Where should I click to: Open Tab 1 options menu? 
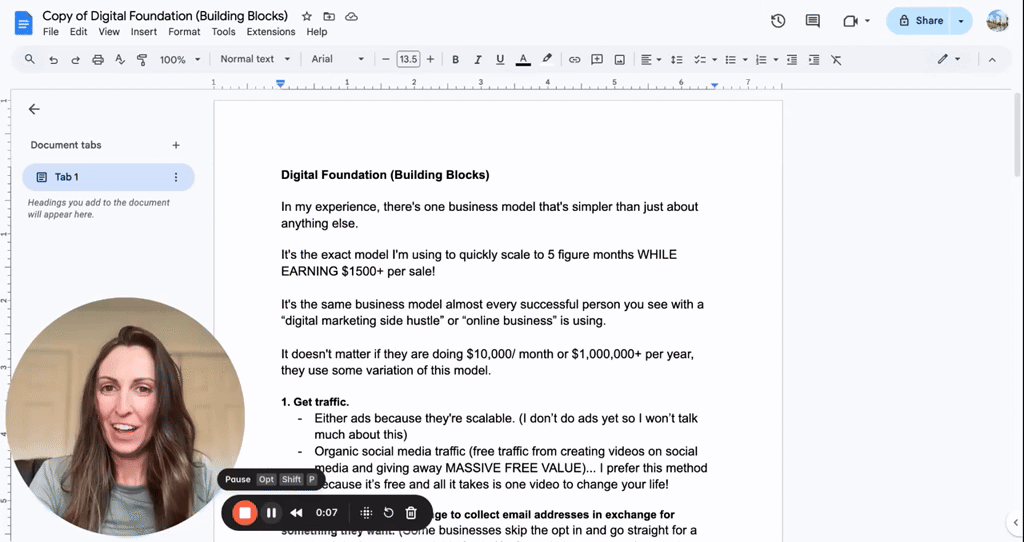[x=176, y=177]
